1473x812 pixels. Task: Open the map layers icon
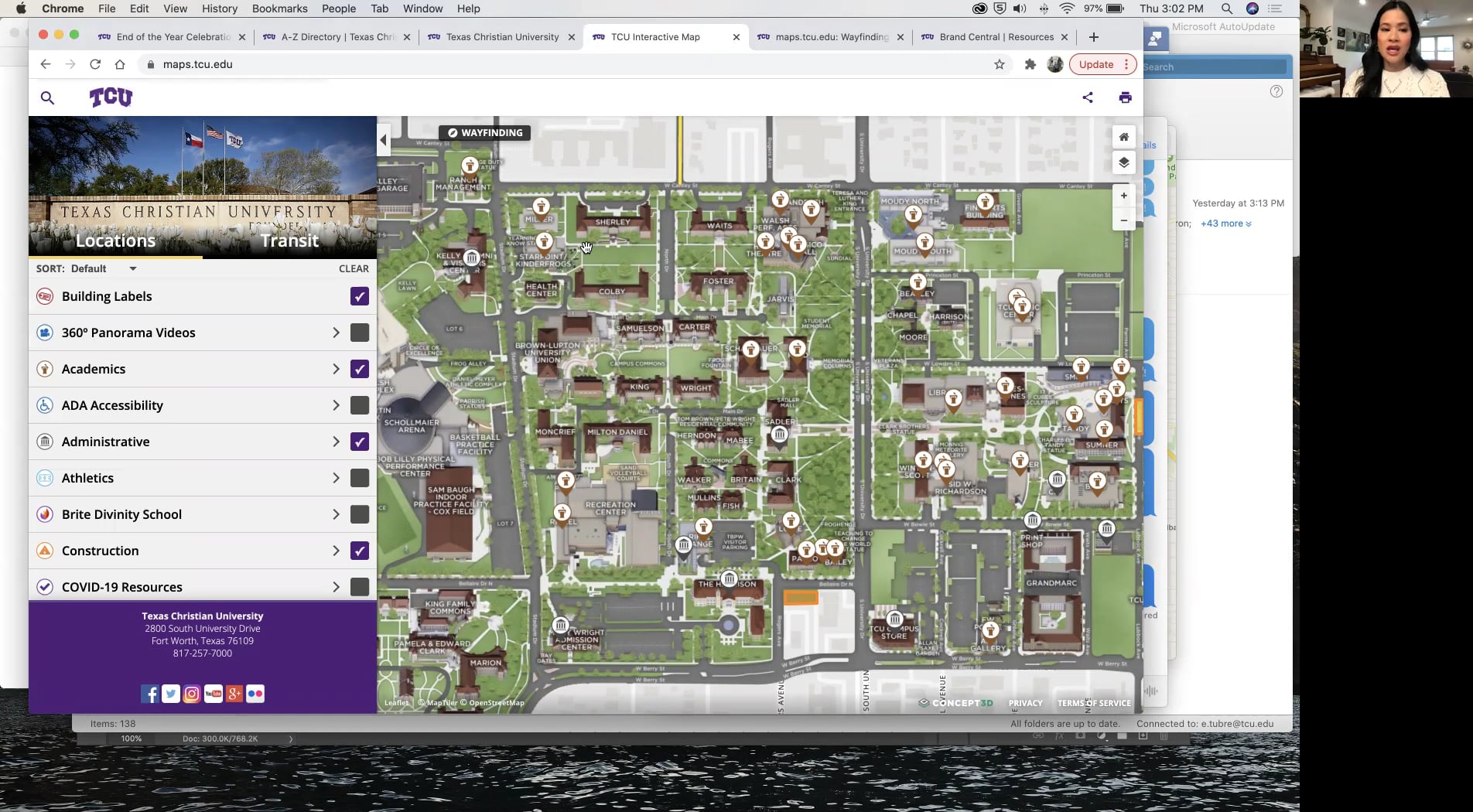[x=1124, y=162]
